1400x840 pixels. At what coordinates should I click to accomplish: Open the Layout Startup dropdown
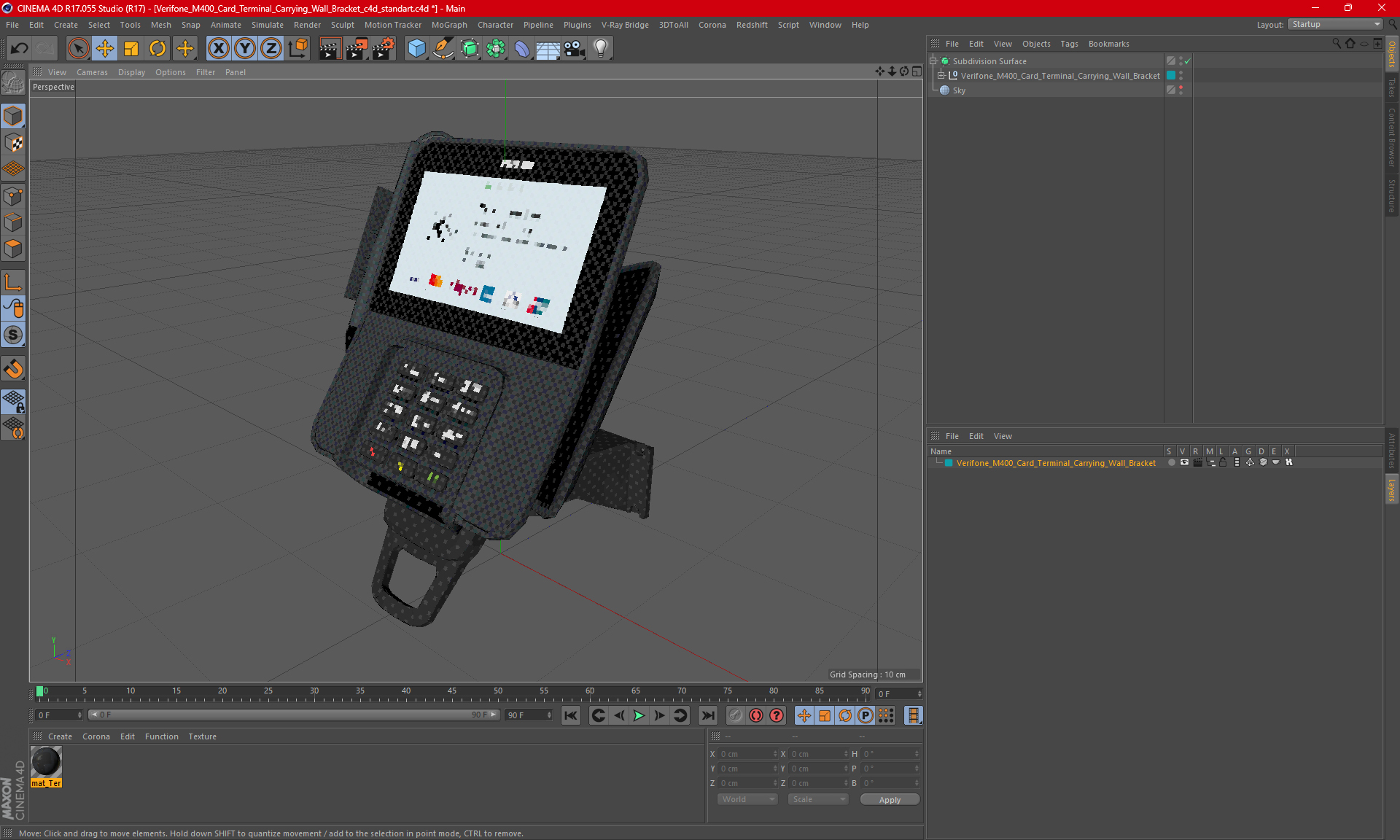tap(1336, 25)
